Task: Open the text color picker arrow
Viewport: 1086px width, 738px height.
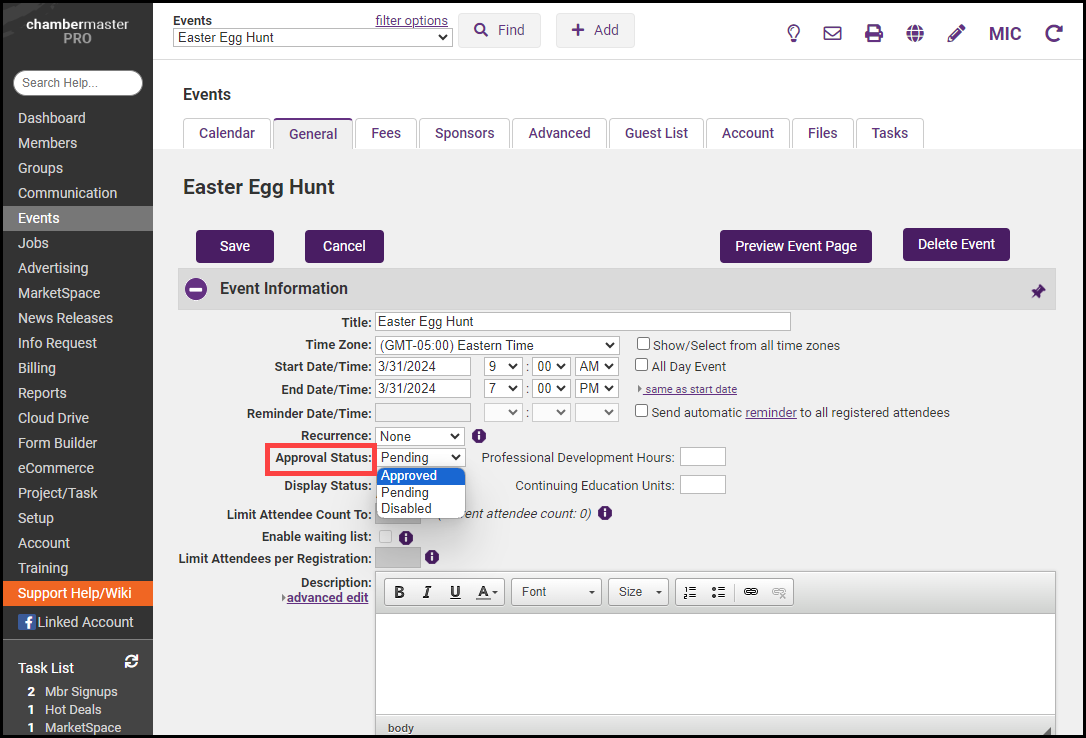Action: pyautogui.click(x=495, y=593)
